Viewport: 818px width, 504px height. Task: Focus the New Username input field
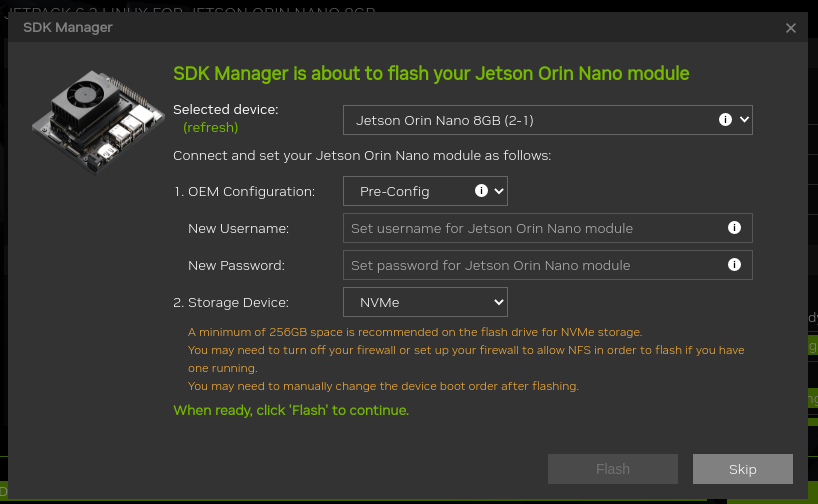pyautogui.click(x=547, y=228)
